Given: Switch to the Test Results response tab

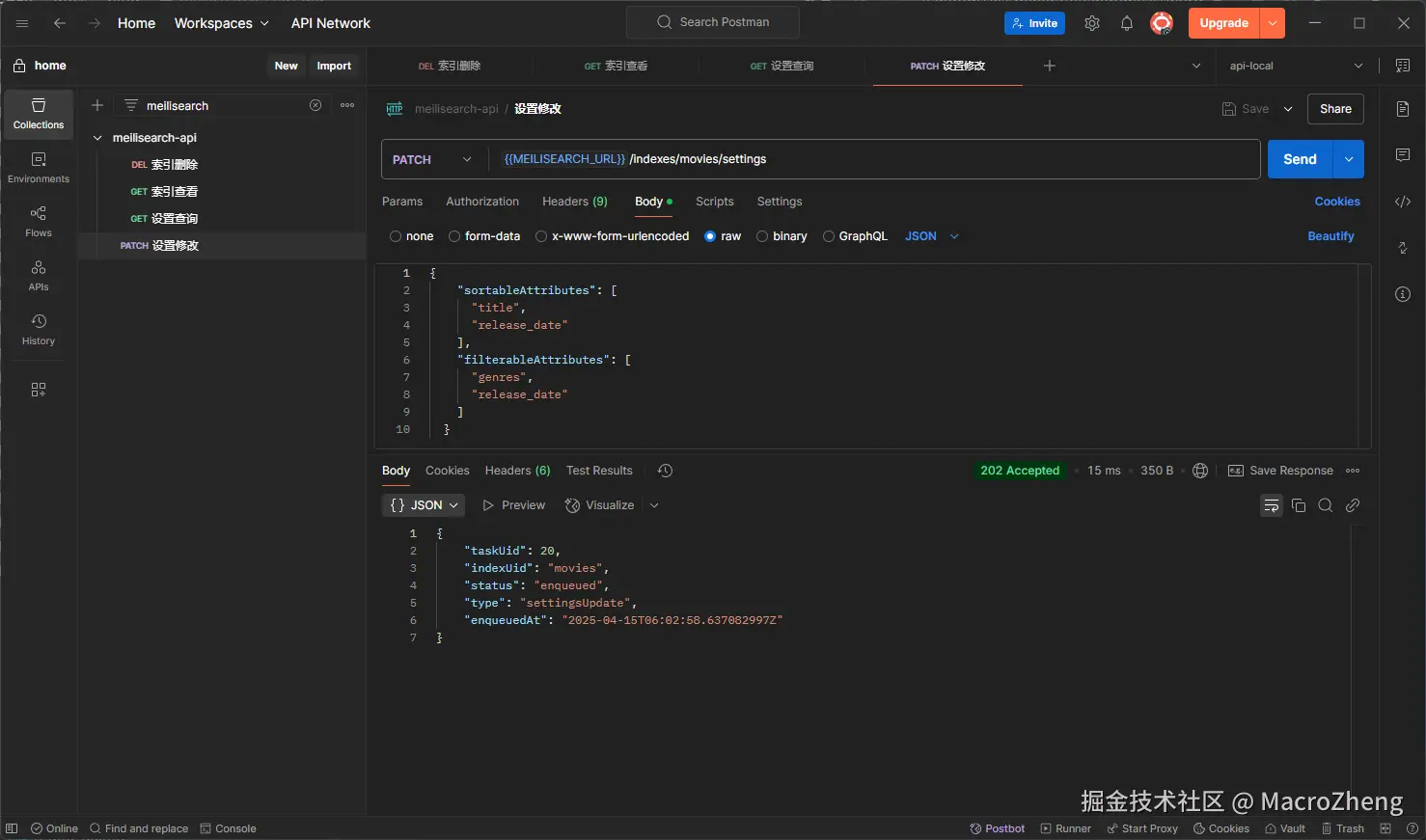Looking at the screenshot, I should click(599, 471).
